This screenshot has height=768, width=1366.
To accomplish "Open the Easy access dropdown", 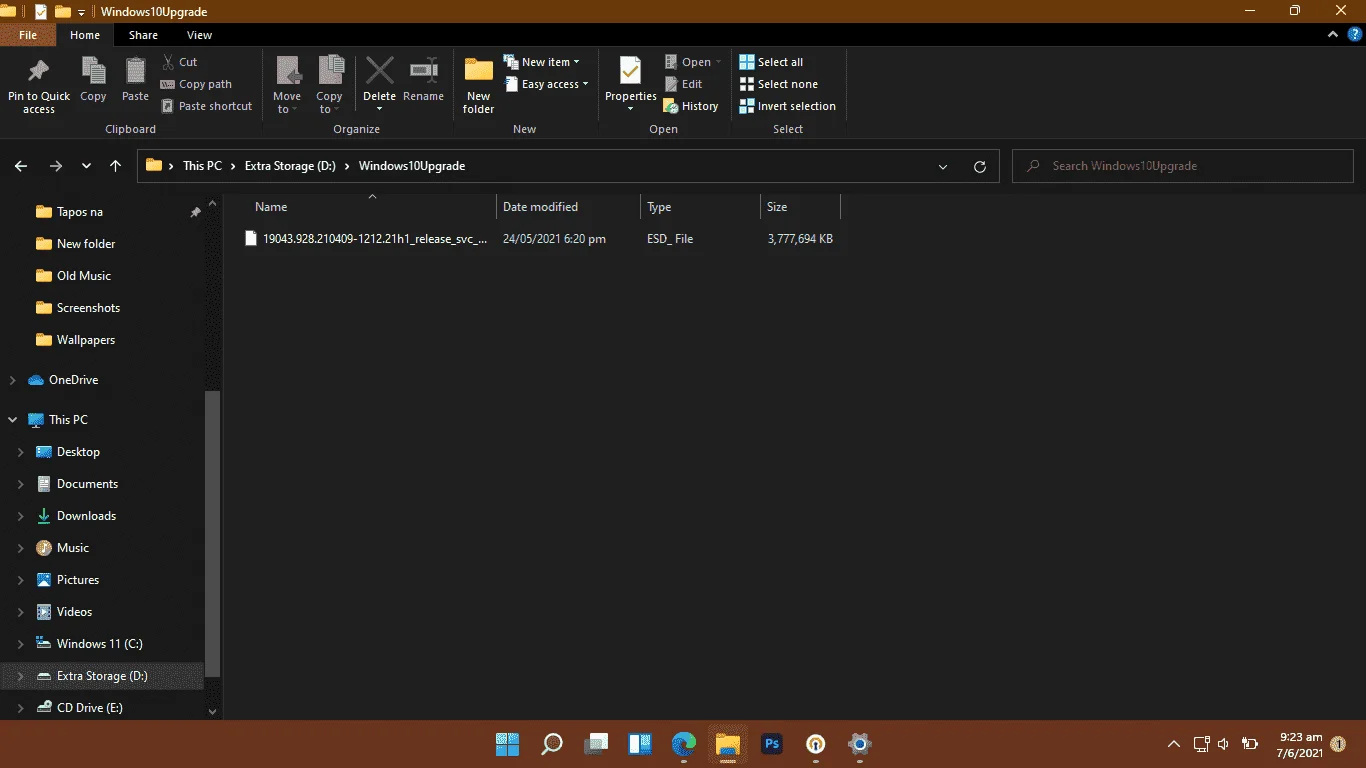I will (545, 84).
